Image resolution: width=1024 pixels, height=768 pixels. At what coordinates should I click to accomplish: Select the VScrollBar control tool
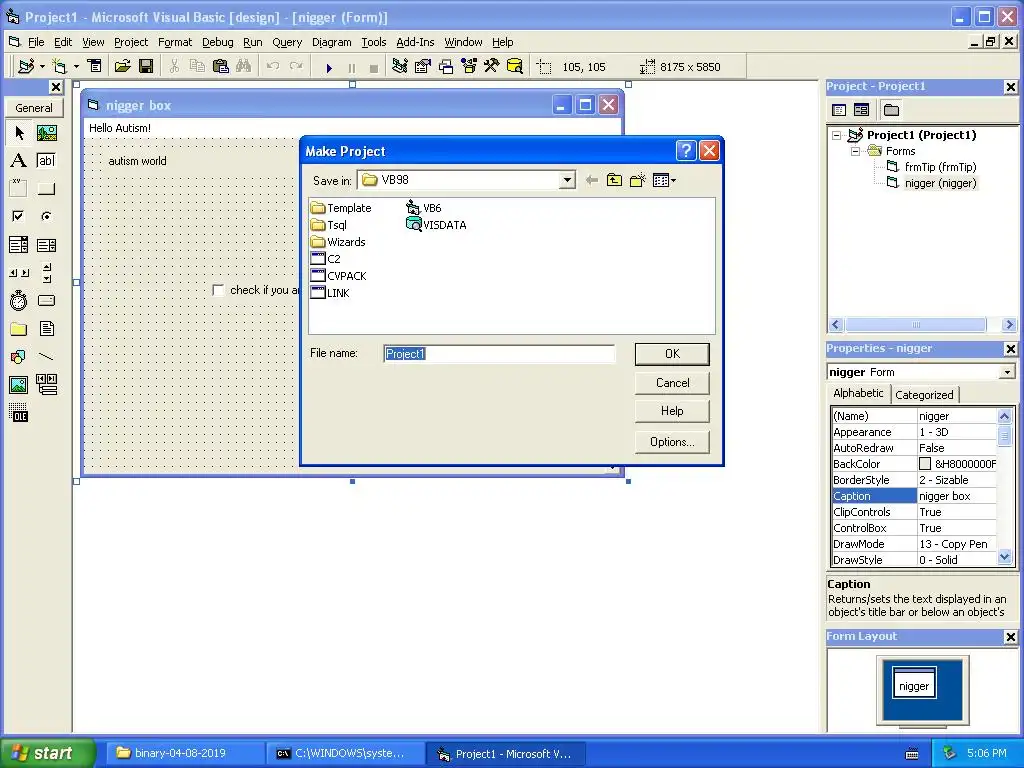(x=46, y=272)
